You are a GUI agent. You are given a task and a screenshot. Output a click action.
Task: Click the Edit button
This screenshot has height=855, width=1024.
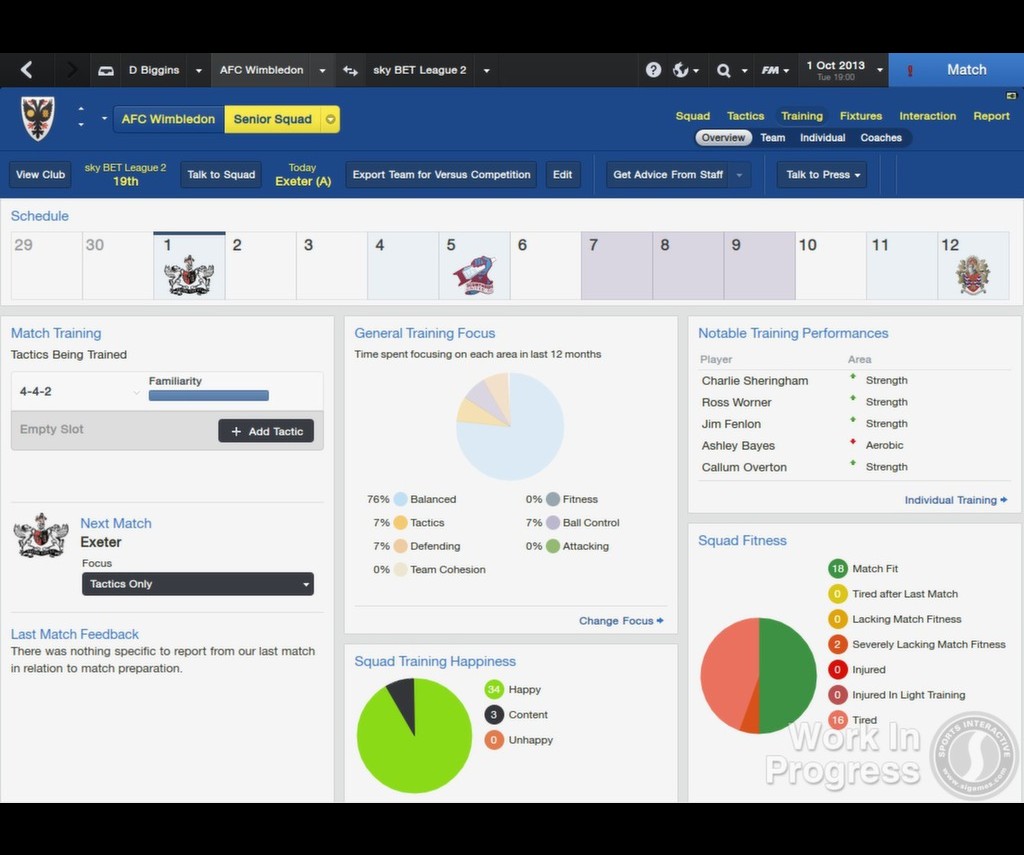[562, 174]
